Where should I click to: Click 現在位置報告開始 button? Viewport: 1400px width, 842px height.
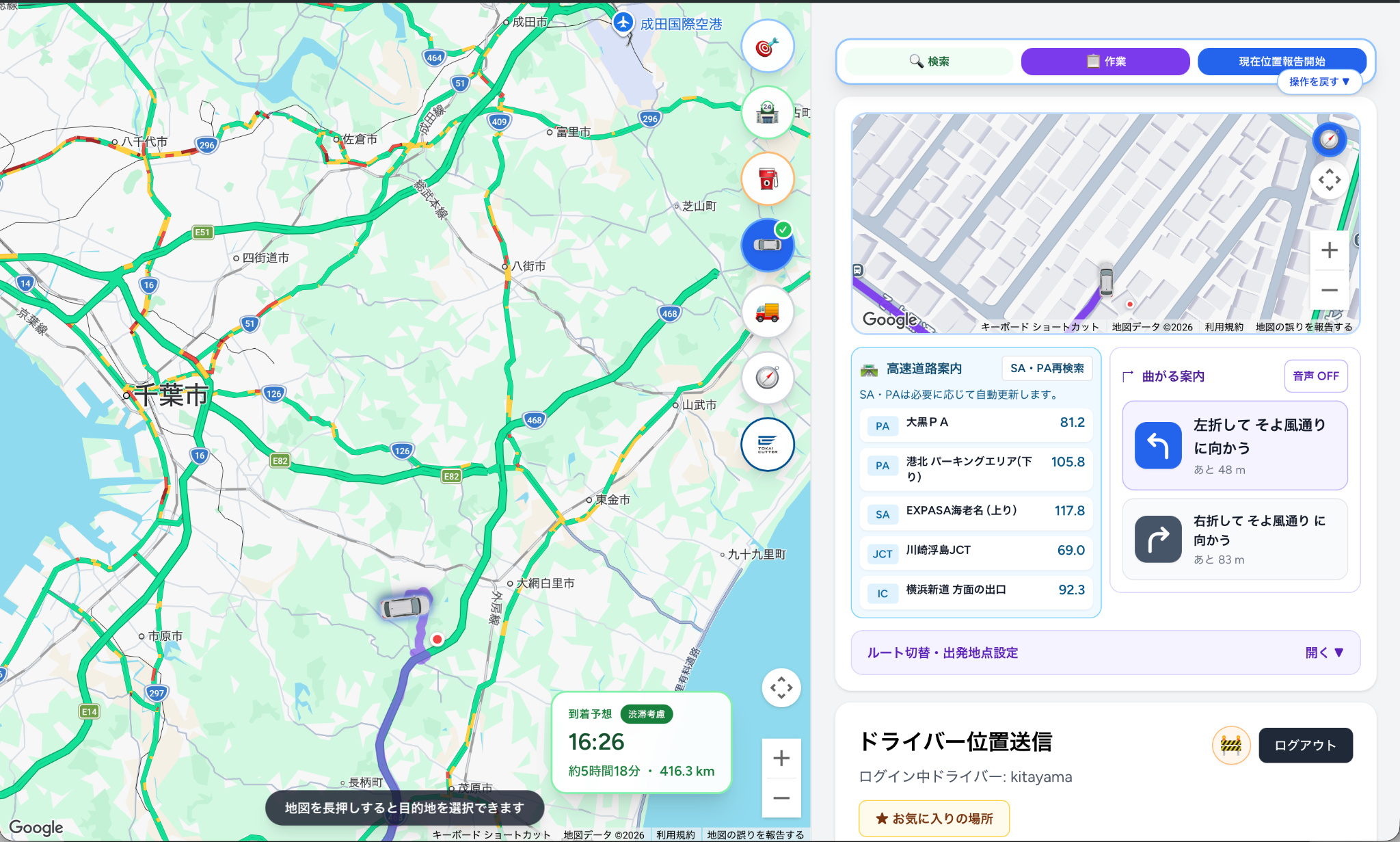click(1282, 61)
